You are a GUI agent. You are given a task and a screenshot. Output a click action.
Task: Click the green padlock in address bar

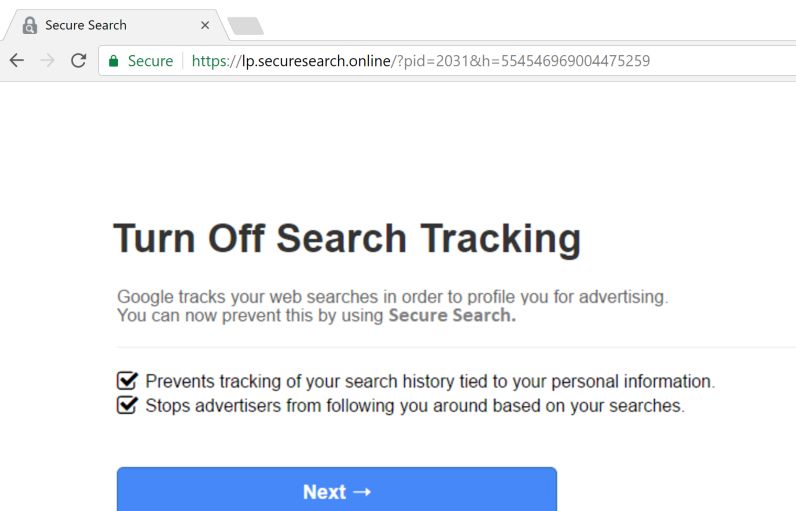(114, 61)
